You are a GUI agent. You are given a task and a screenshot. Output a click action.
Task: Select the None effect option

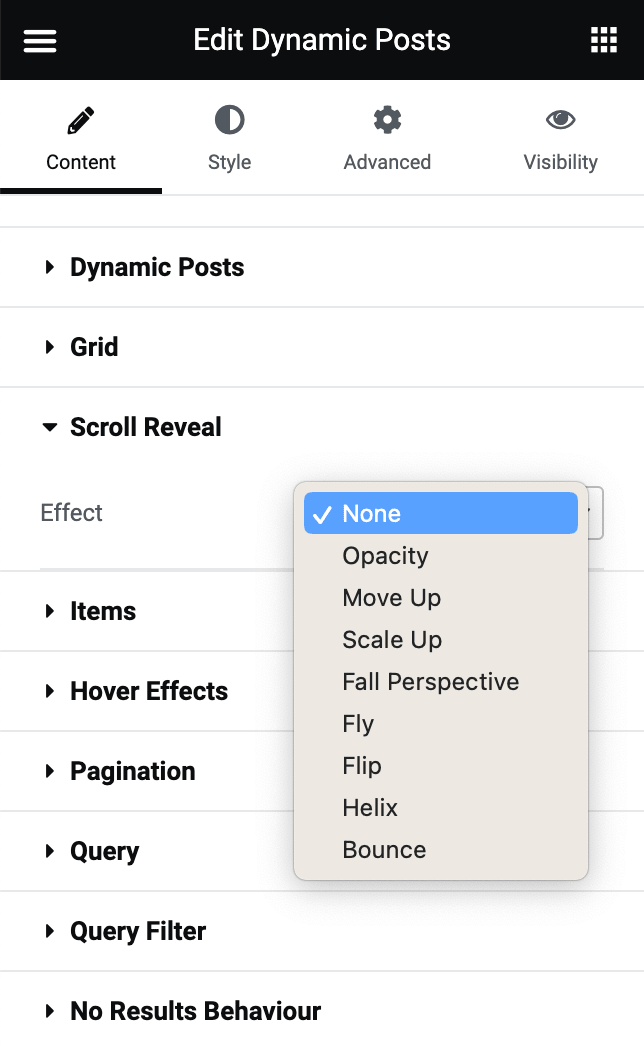pos(440,513)
